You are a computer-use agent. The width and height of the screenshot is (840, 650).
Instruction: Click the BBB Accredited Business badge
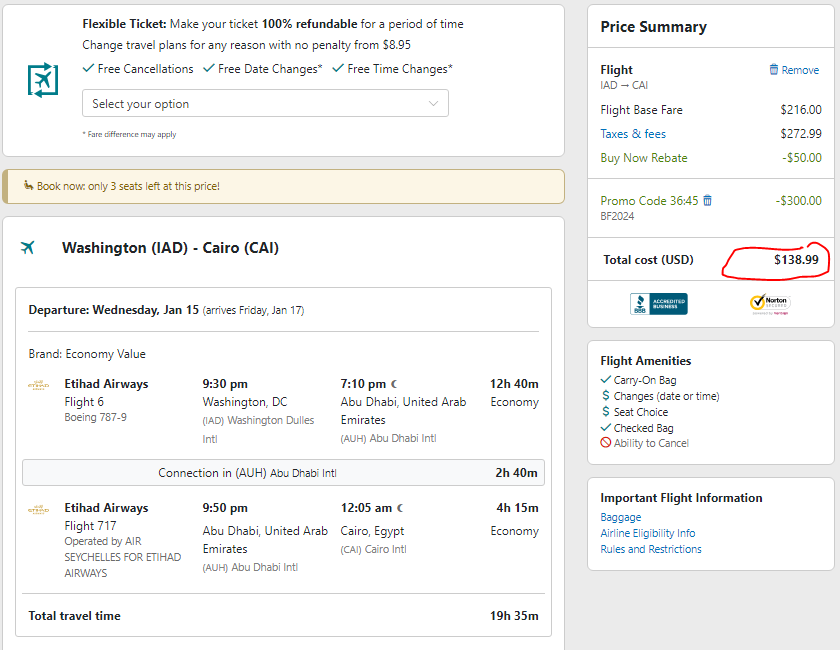click(x=658, y=304)
